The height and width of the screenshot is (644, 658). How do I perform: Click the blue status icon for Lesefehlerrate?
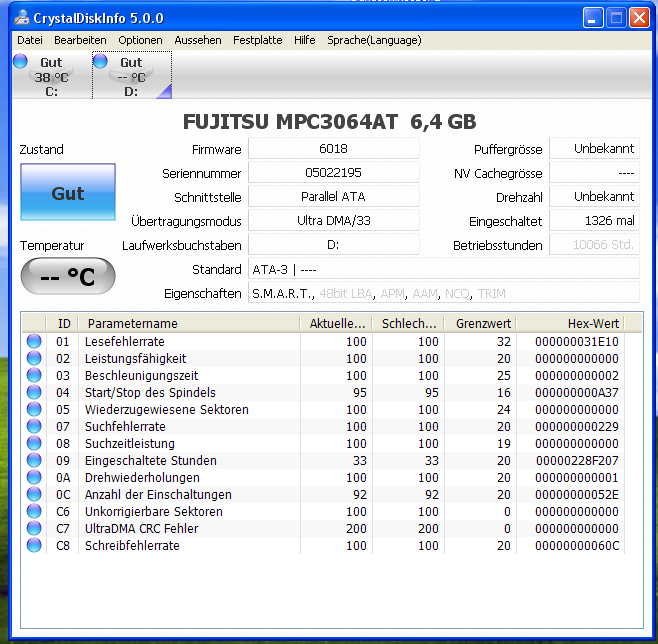pyautogui.click(x=34, y=342)
